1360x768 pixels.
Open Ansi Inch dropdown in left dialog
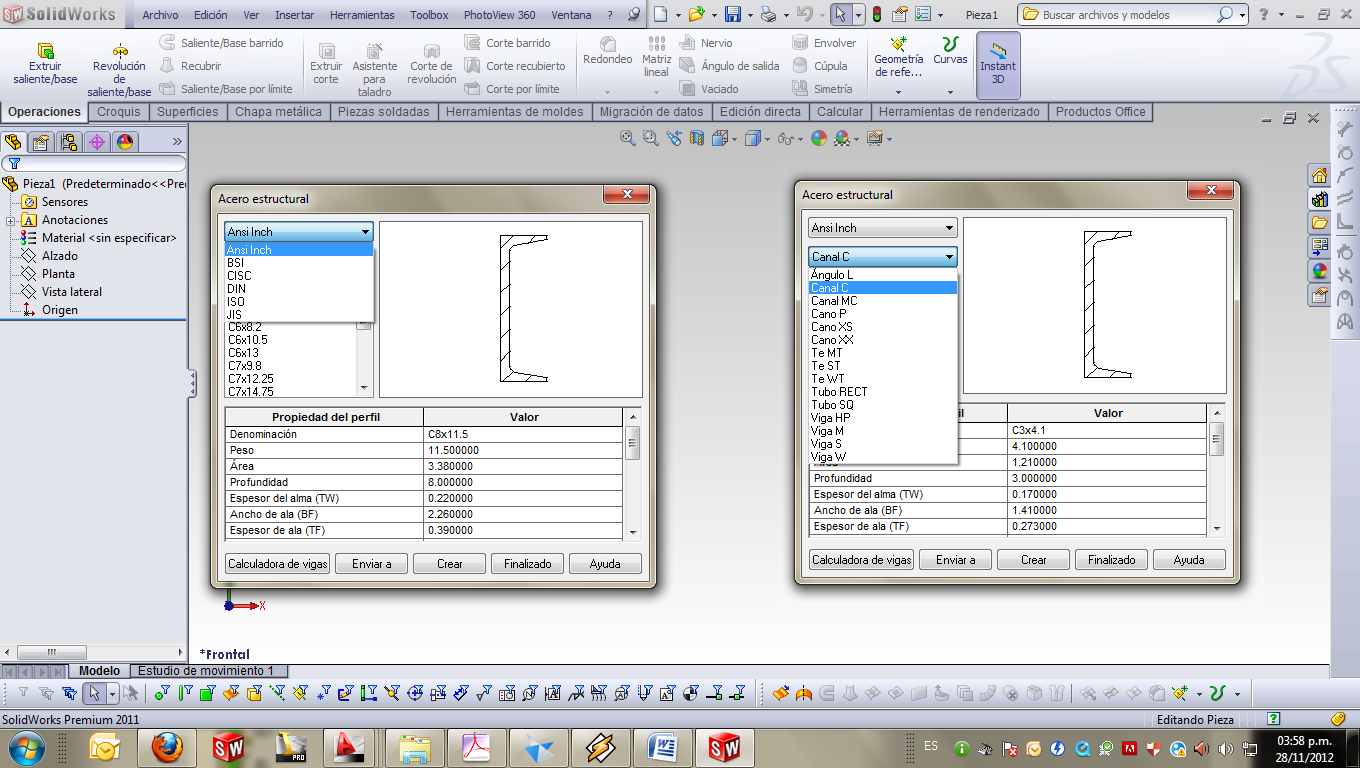pos(298,232)
